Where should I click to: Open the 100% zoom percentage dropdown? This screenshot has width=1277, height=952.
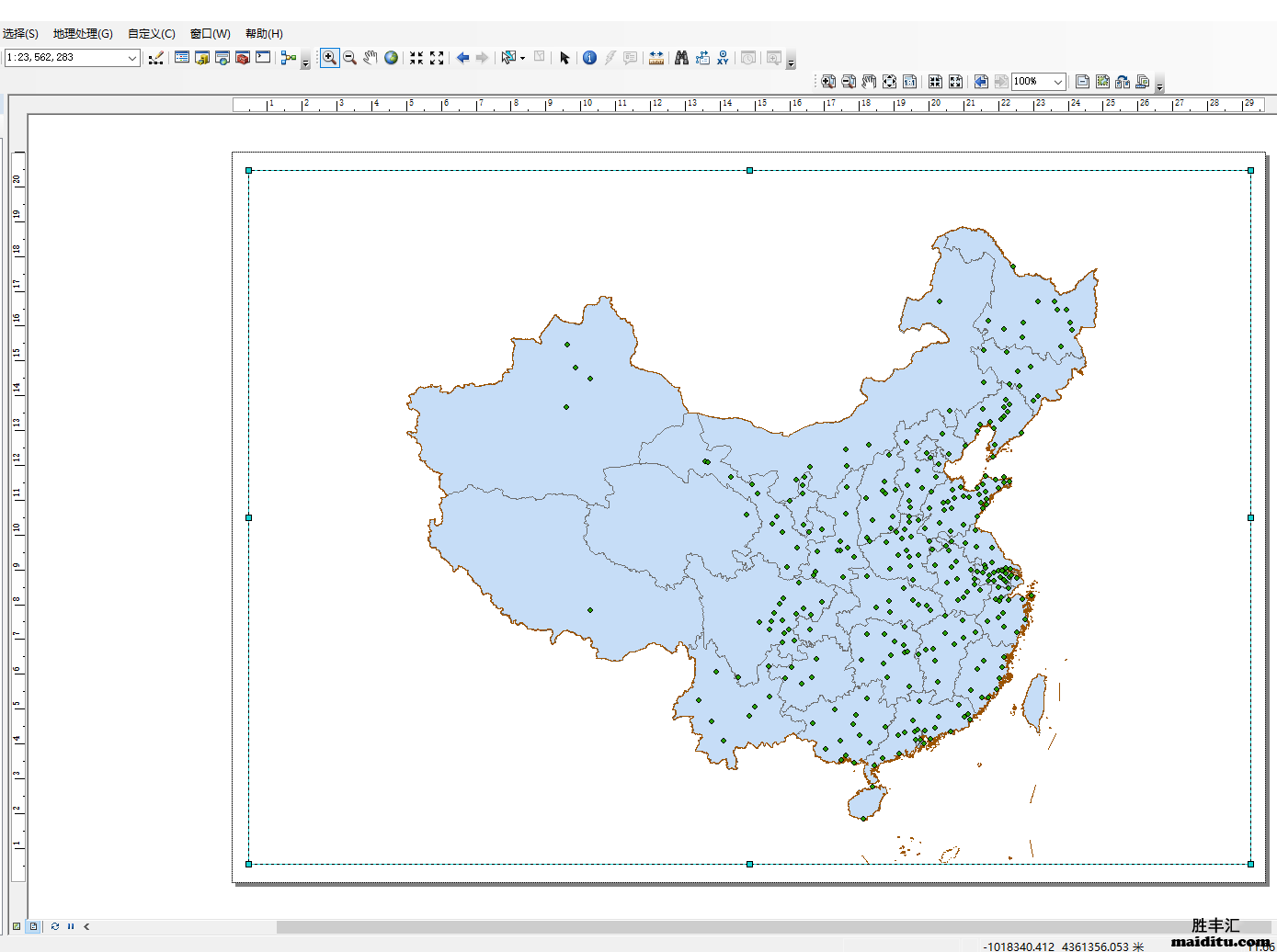coord(1057,81)
